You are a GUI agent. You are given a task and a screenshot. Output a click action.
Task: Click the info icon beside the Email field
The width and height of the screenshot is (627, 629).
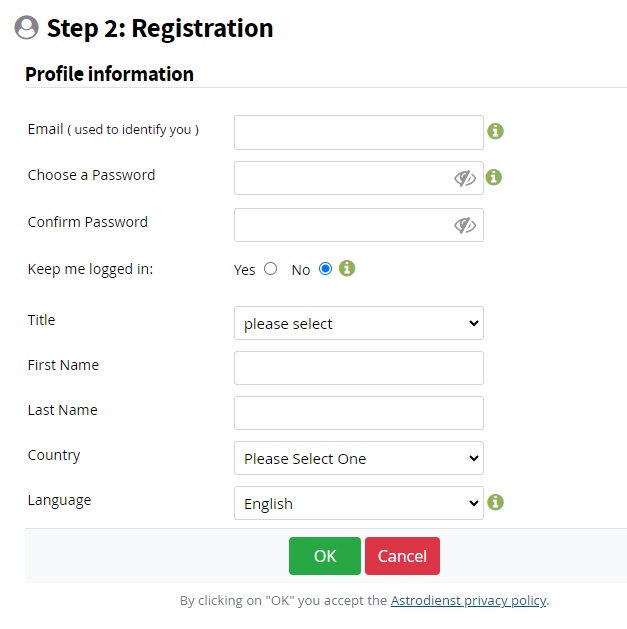(495, 131)
